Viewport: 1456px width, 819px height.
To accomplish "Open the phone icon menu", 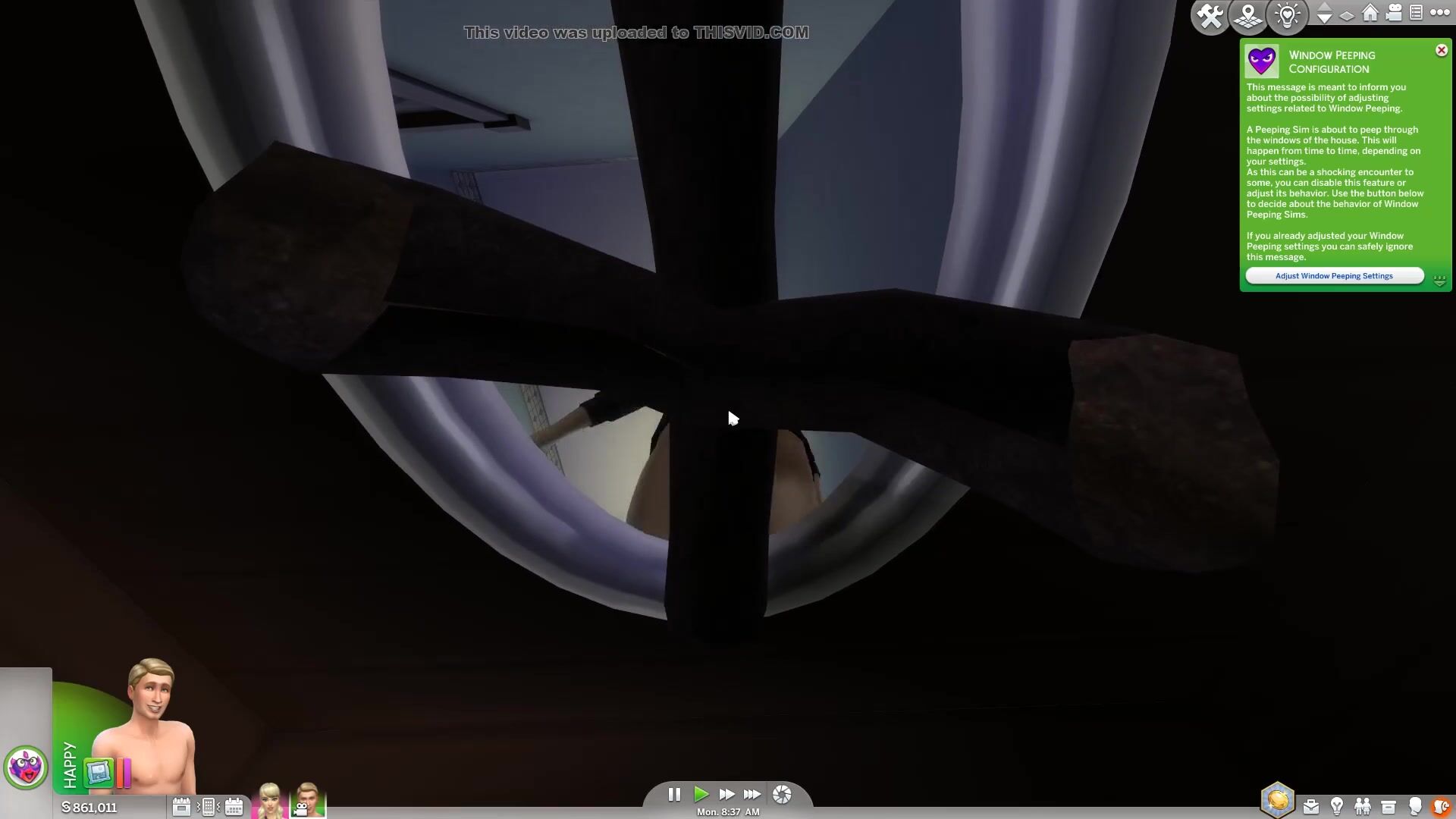I will pos(207,806).
